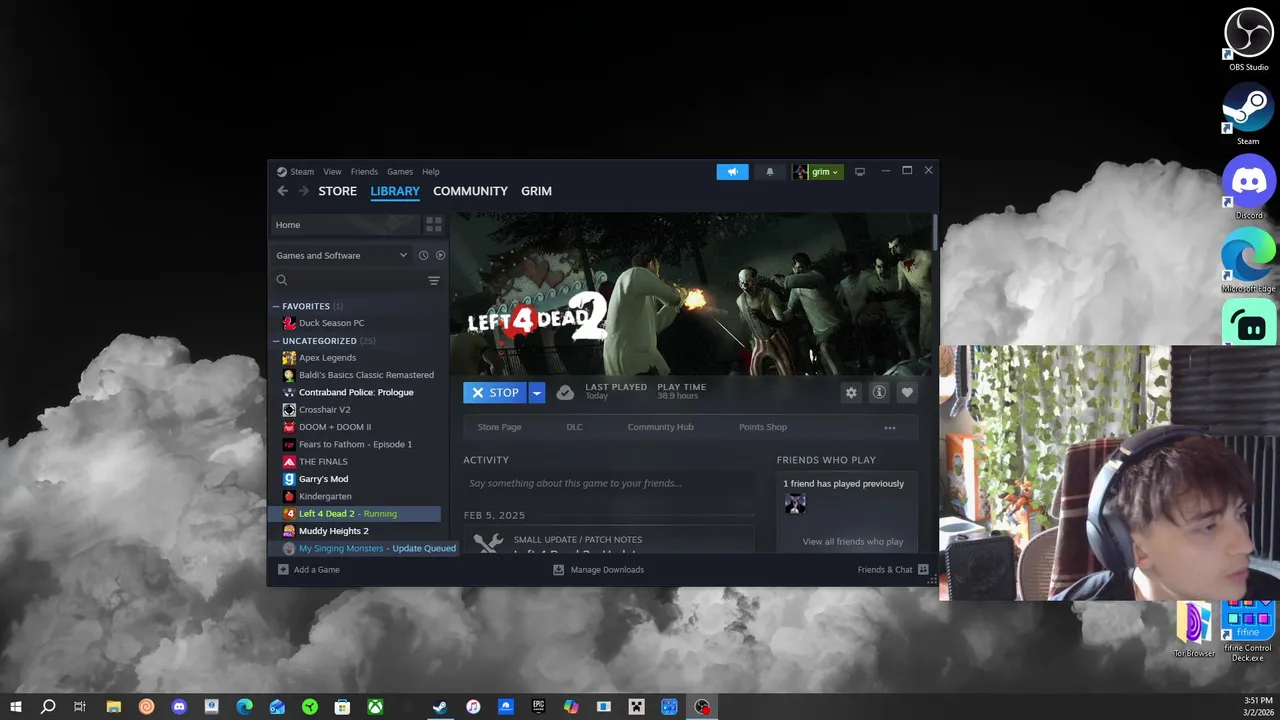
Task: Open the Windows Start menu
Action: tap(15, 707)
